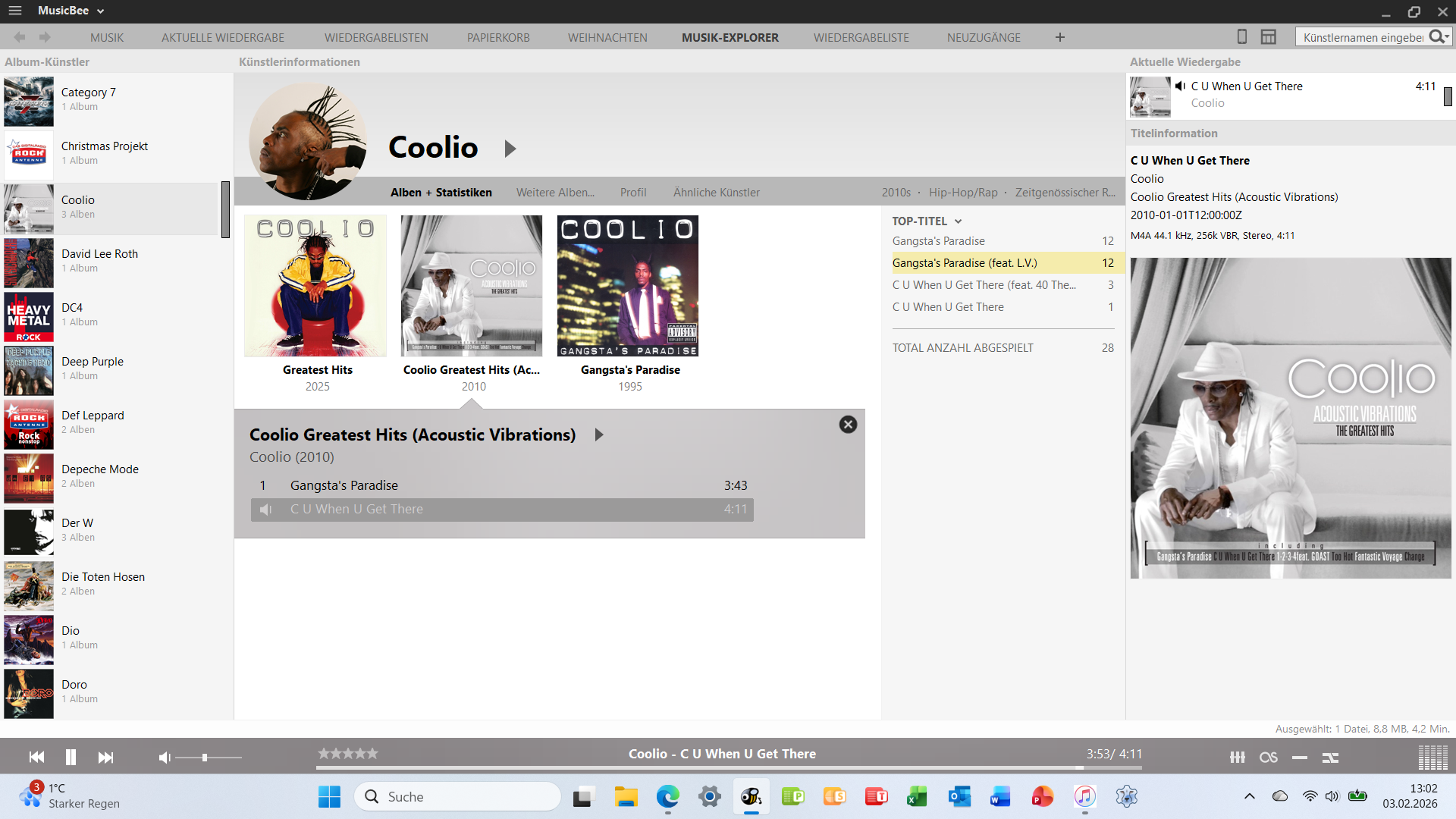Close the album details panel
This screenshot has width=1456, height=819.
point(848,425)
